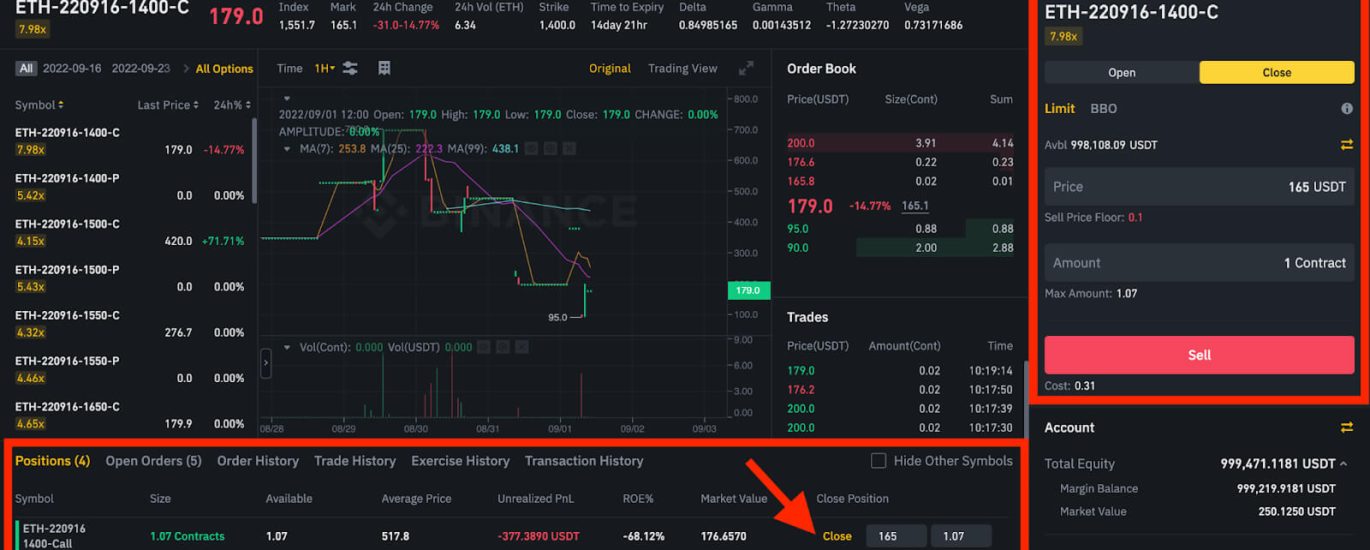
Task: Click 90.0 bid price in order book
Action: tap(798, 248)
